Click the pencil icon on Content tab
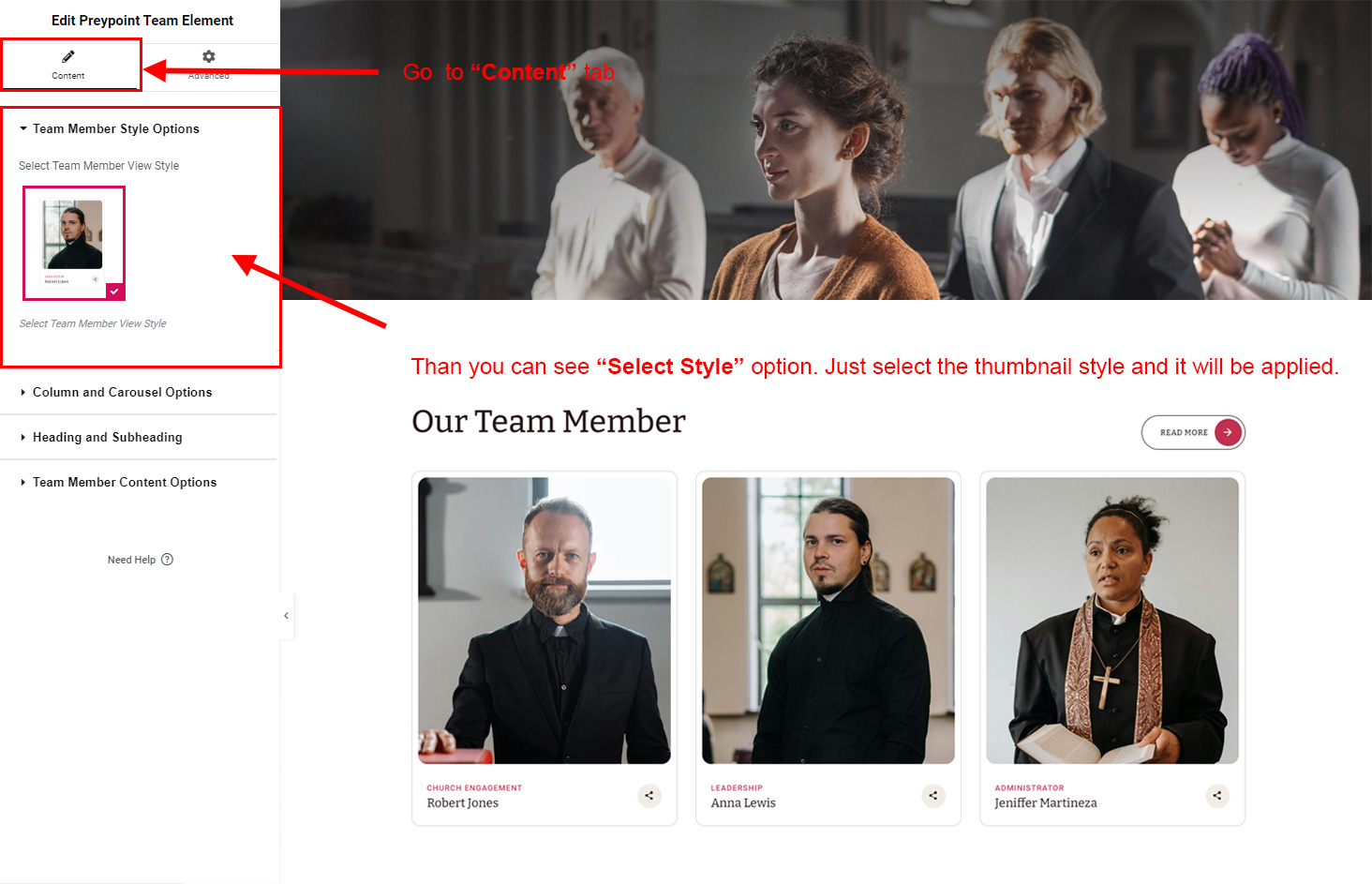1372x884 pixels. point(68,56)
